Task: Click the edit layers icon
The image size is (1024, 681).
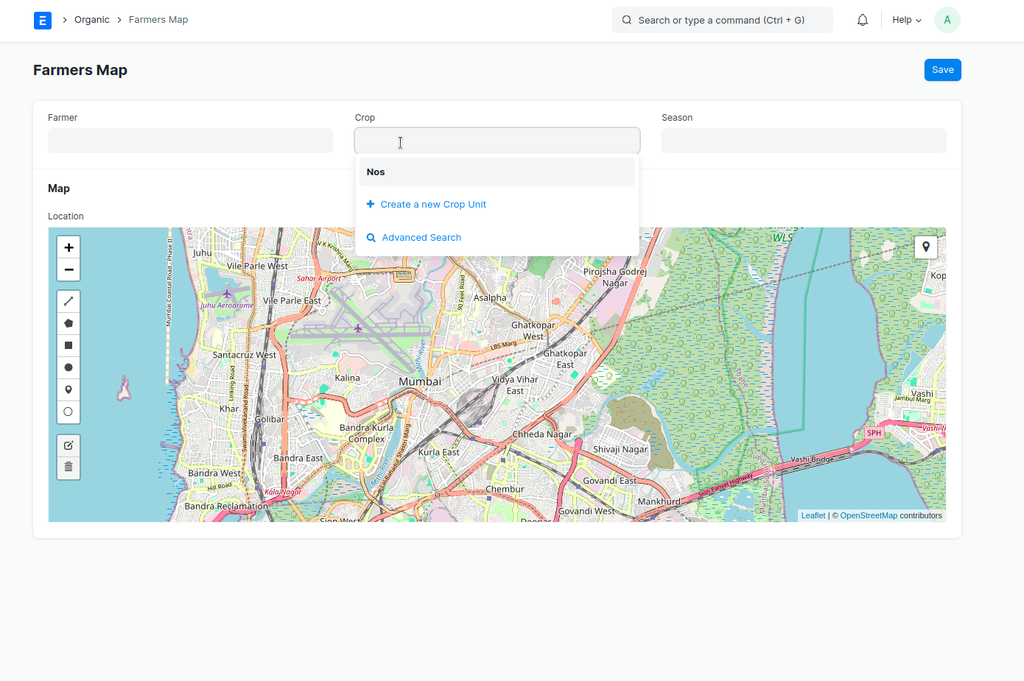Action: 68,445
